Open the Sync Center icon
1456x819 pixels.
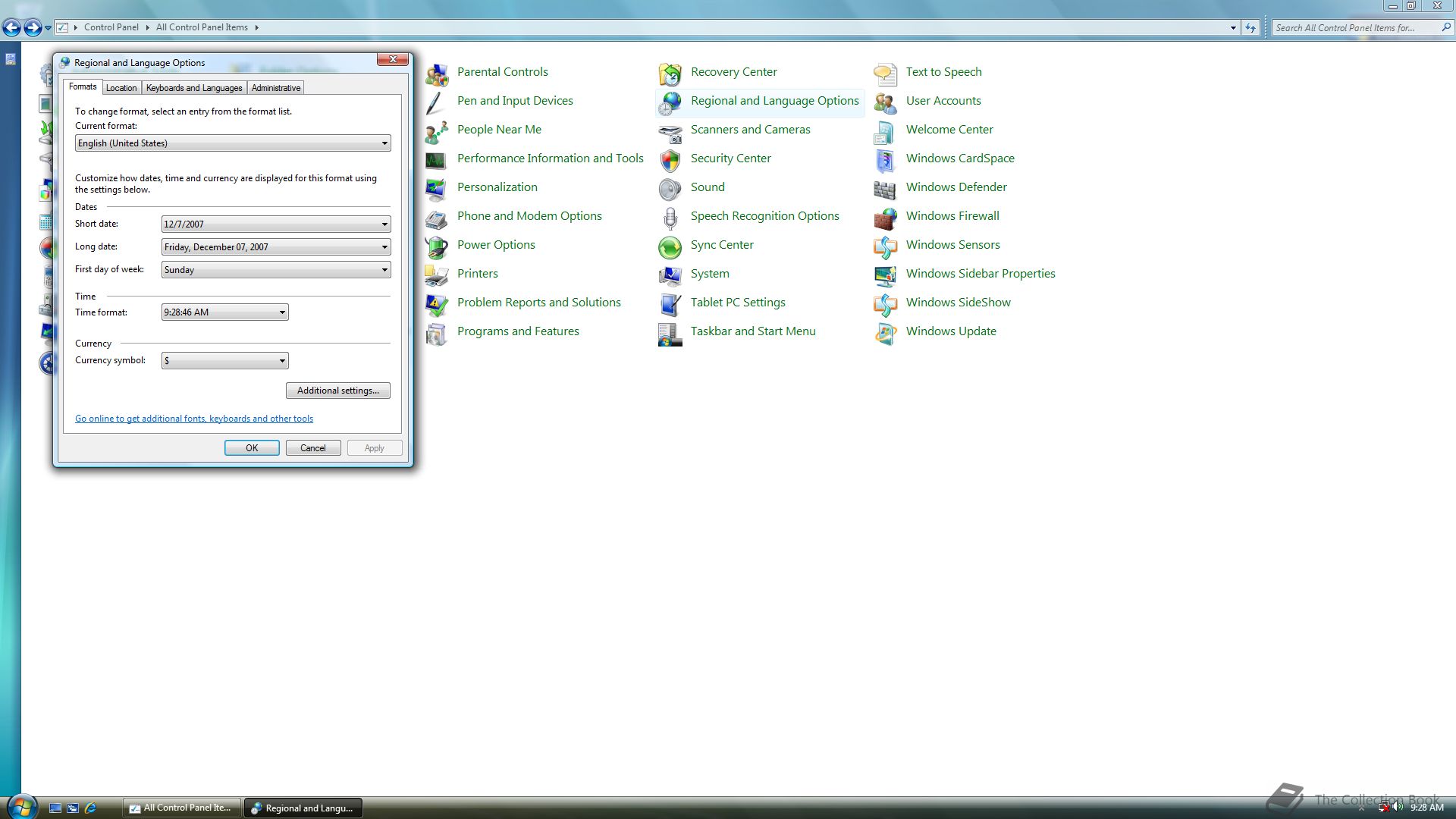670,247
